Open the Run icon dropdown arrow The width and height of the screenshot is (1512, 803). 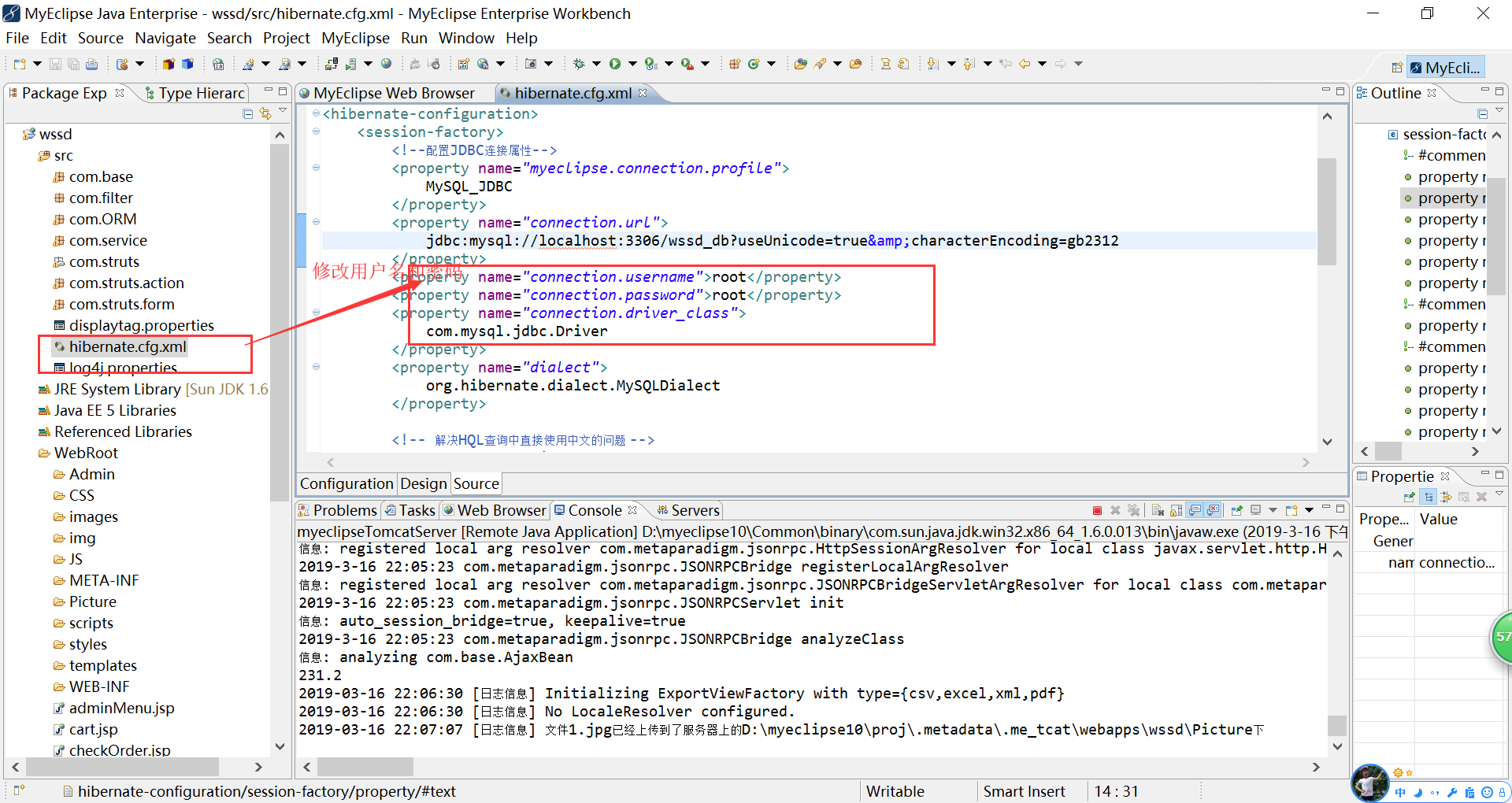(x=632, y=64)
